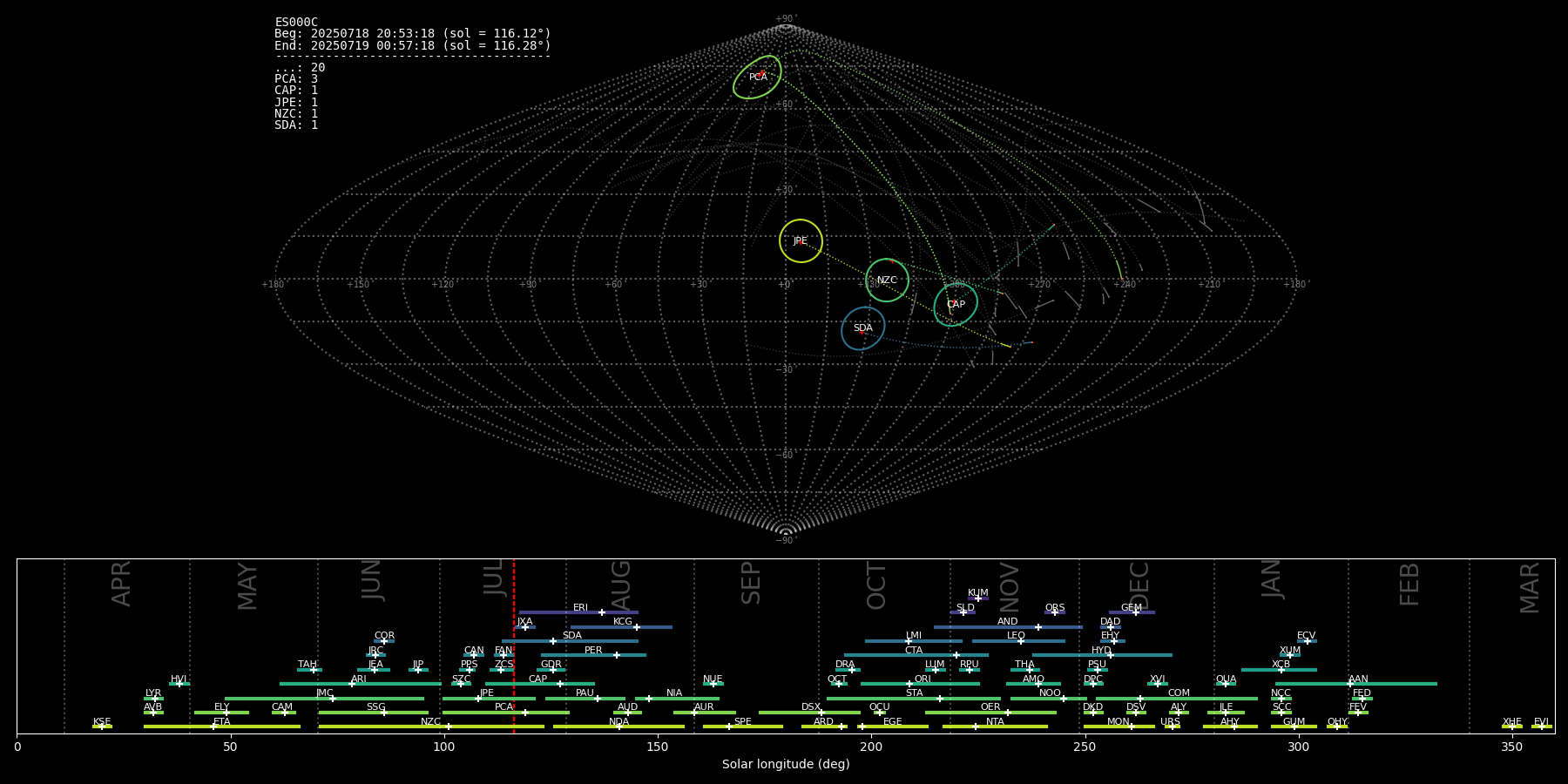Click the PER shower bar in timeline
The width and height of the screenshot is (1568, 784).
click(593, 655)
